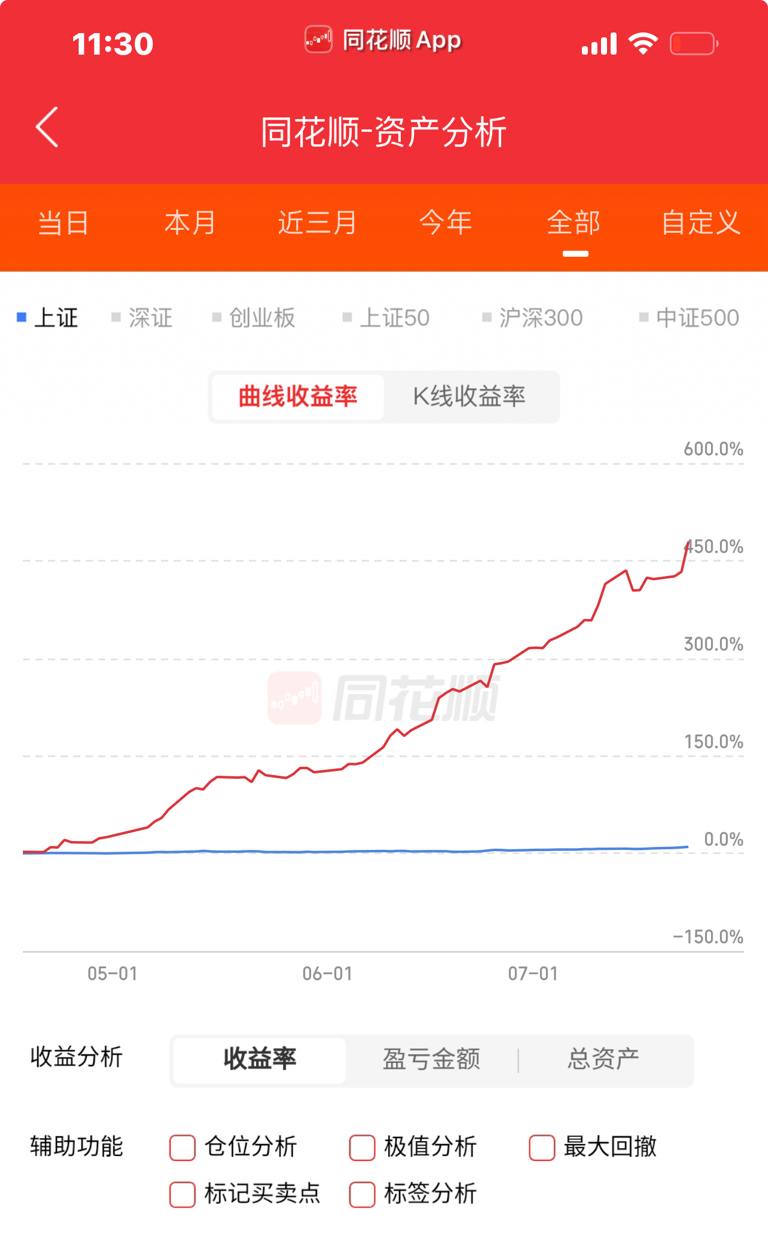Show 沪深300 index on chart
Viewport: 768px width, 1237px height.
[x=532, y=318]
